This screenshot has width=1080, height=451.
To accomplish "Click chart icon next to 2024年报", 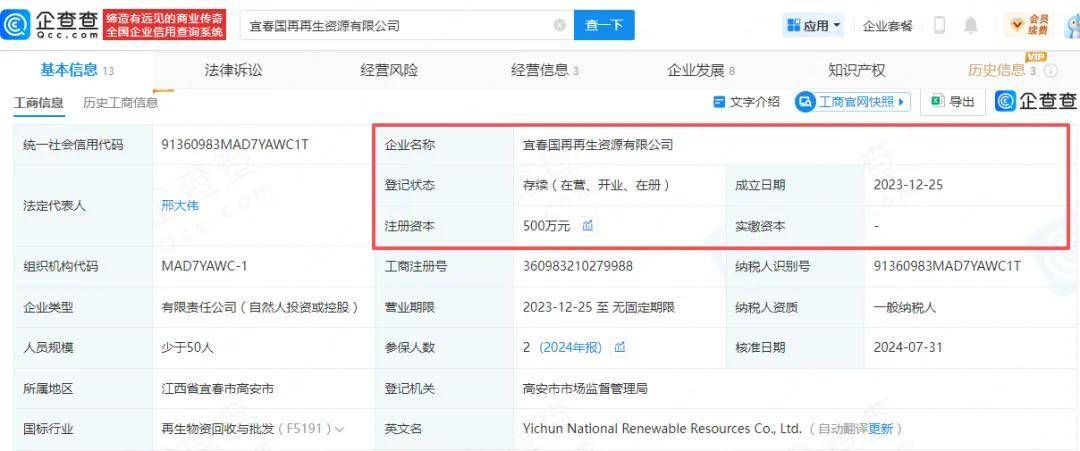I will [x=620, y=347].
